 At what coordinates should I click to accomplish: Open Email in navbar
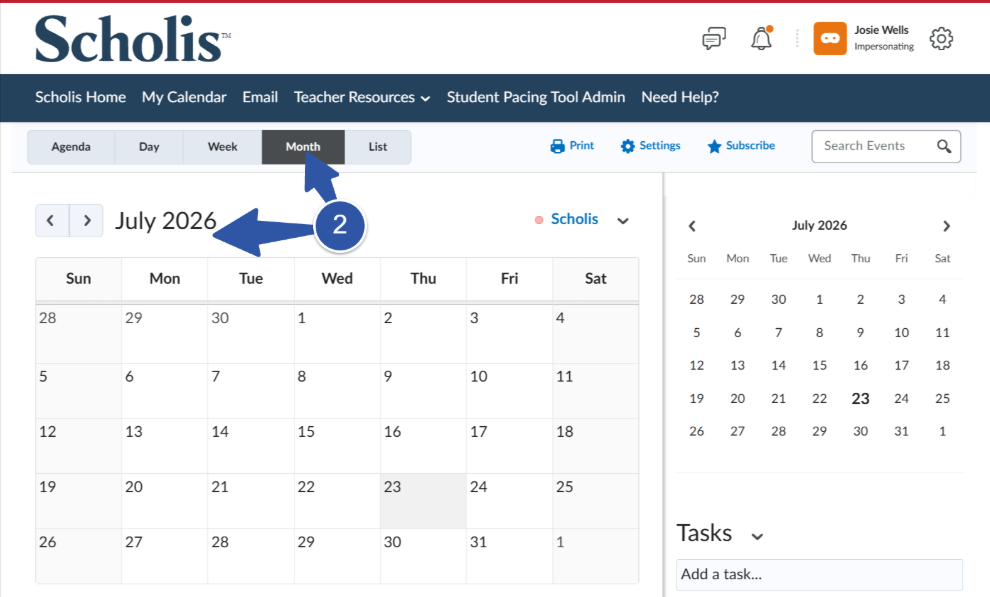click(260, 97)
